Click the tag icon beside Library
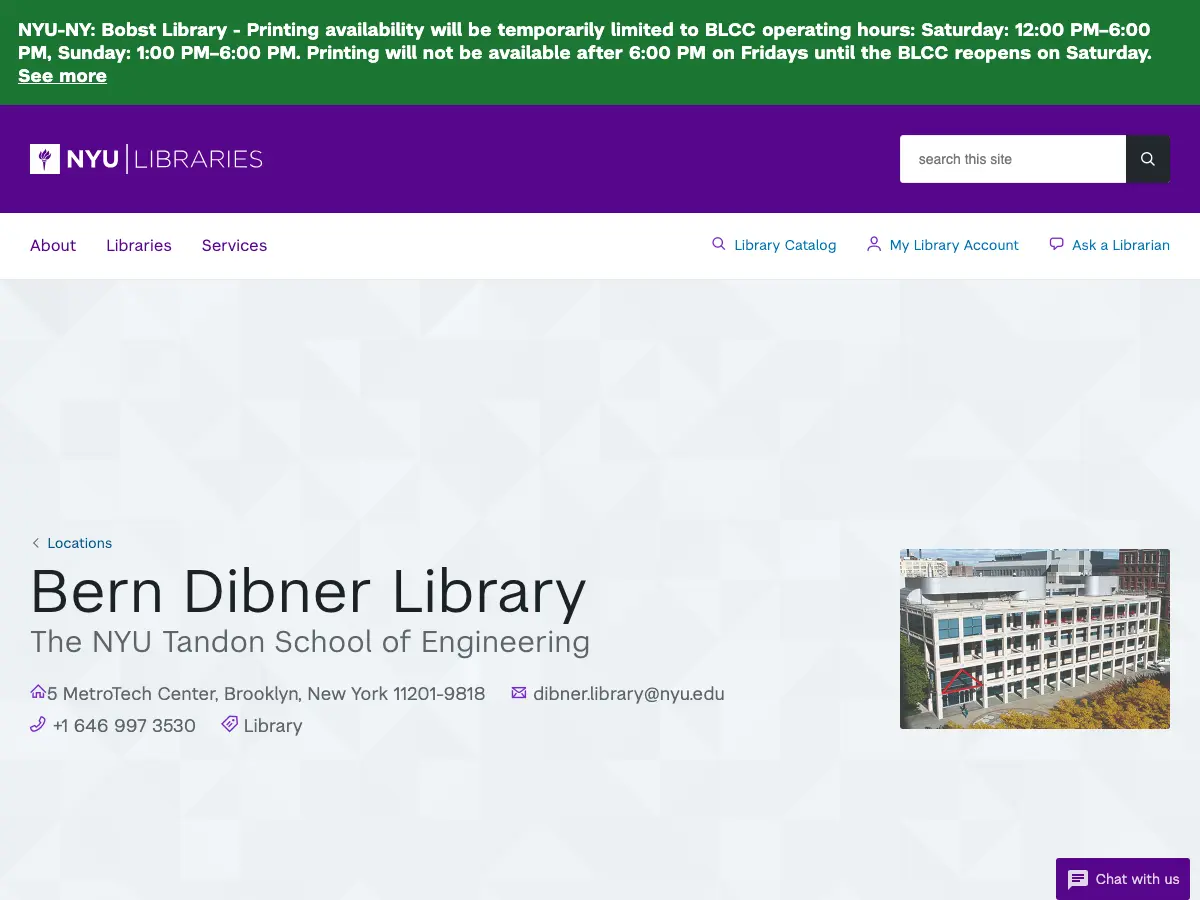 tap(229, 724)
